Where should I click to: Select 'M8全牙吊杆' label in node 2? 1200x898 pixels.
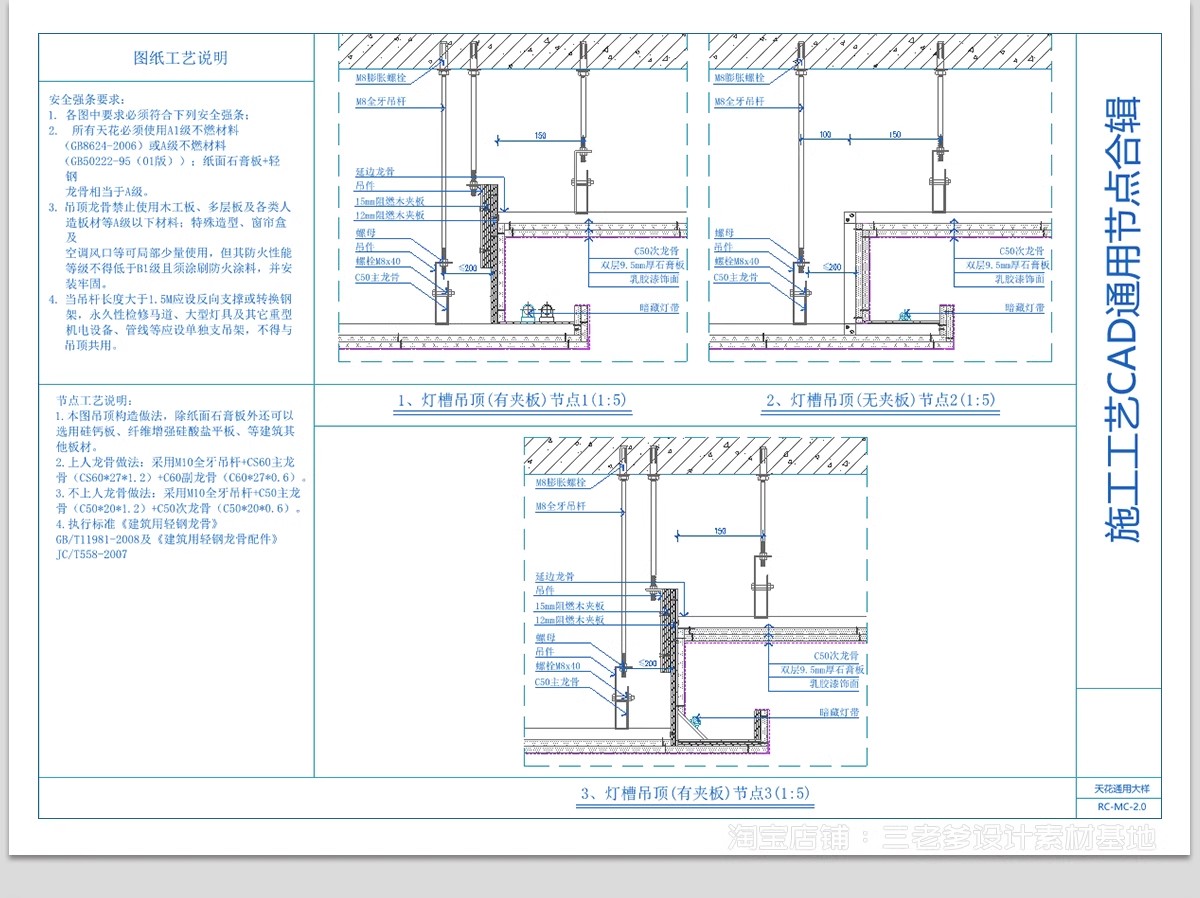(739, 101)
